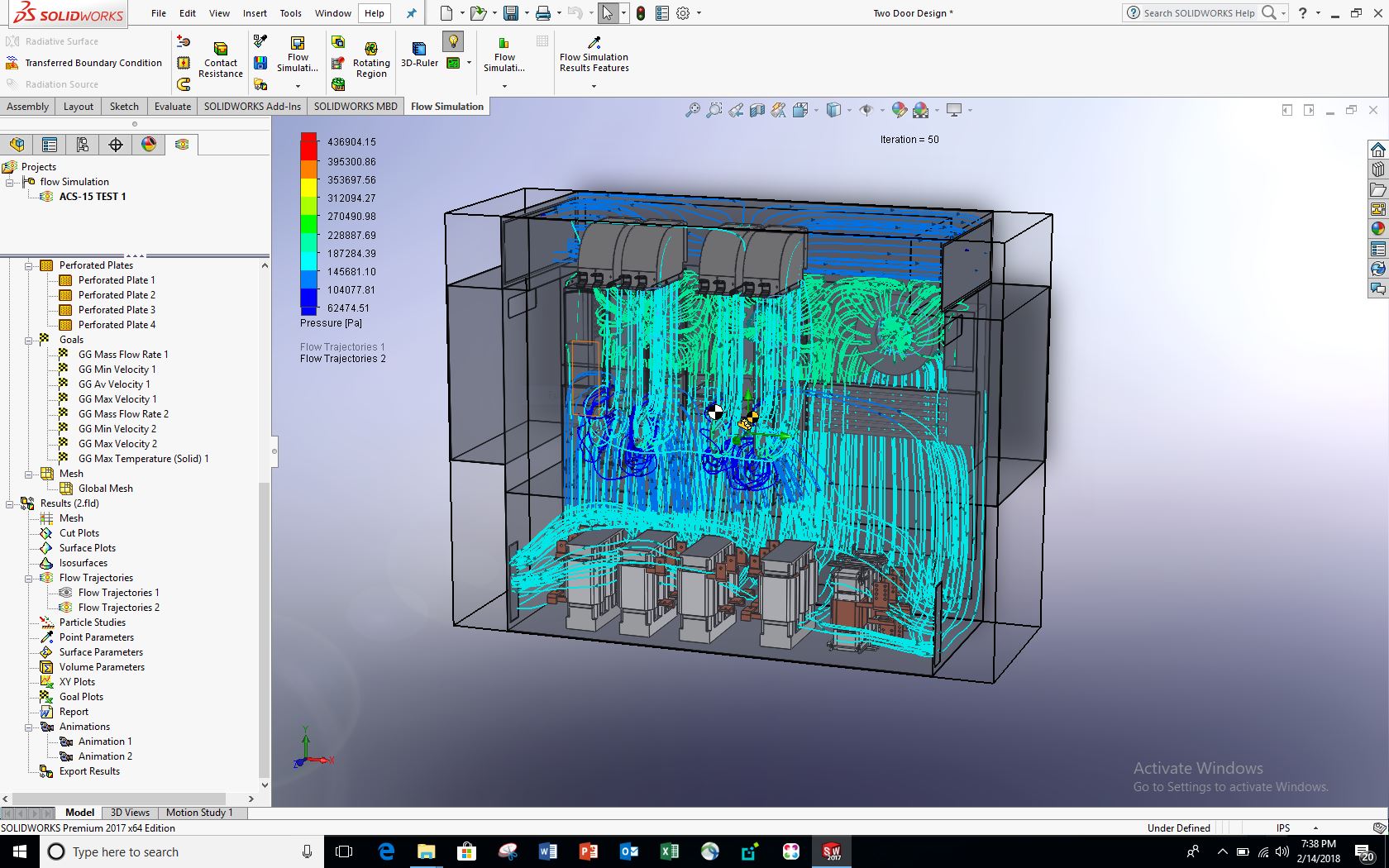The height and width of the screenshot is (868, 1389).
Task: Open the Insert menu
Action: 255,13
